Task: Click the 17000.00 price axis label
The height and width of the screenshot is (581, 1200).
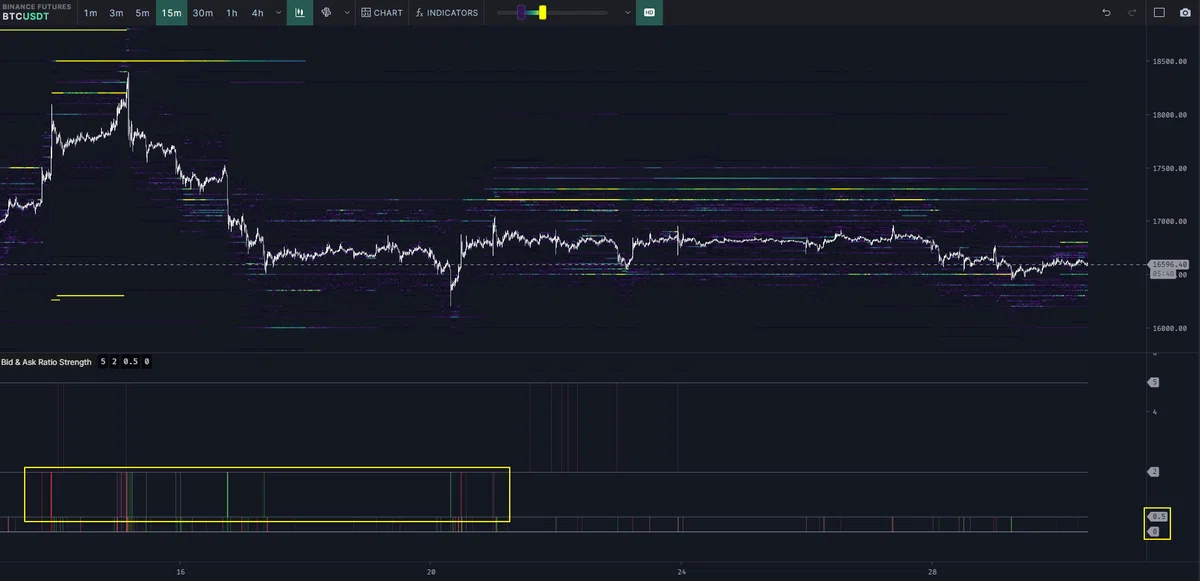Action: [1169, 222]
